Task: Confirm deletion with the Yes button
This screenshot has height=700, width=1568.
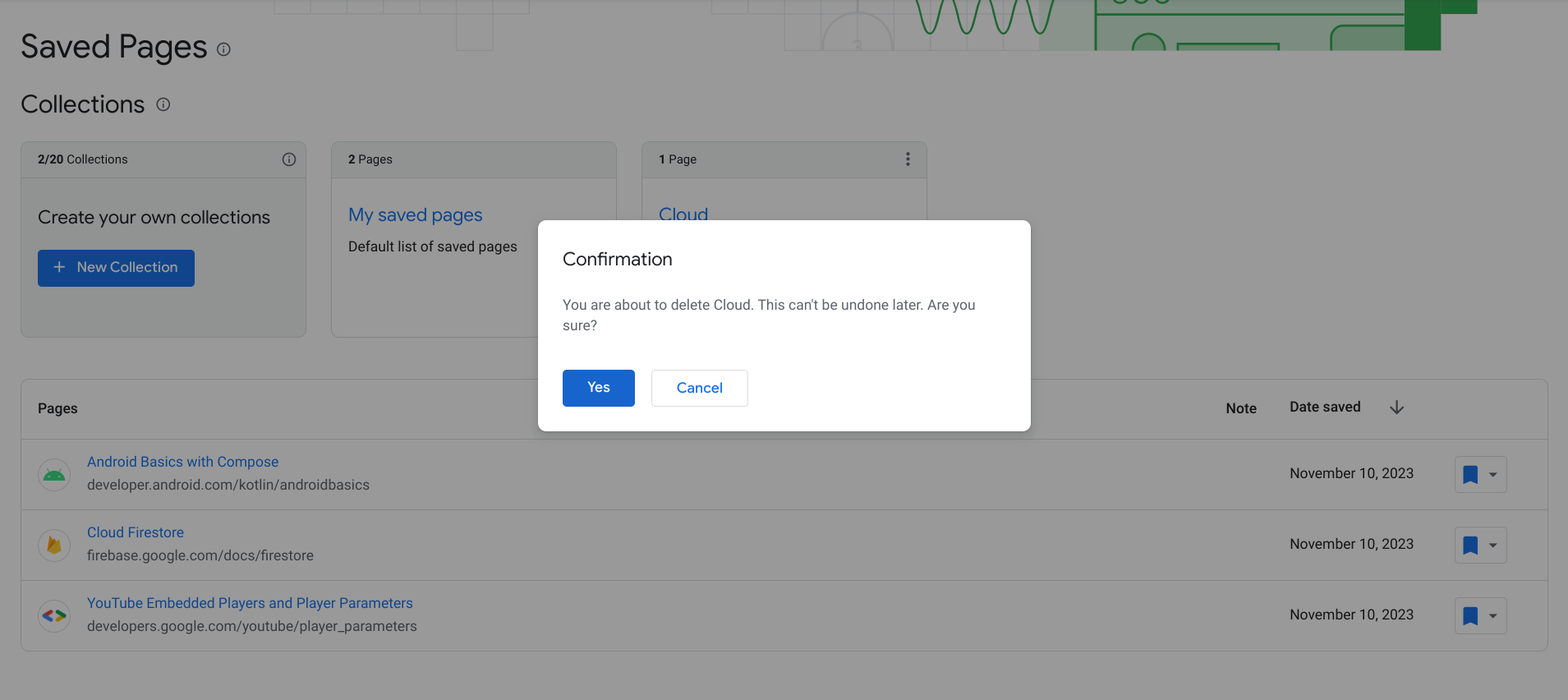Action: pos(598,388)
